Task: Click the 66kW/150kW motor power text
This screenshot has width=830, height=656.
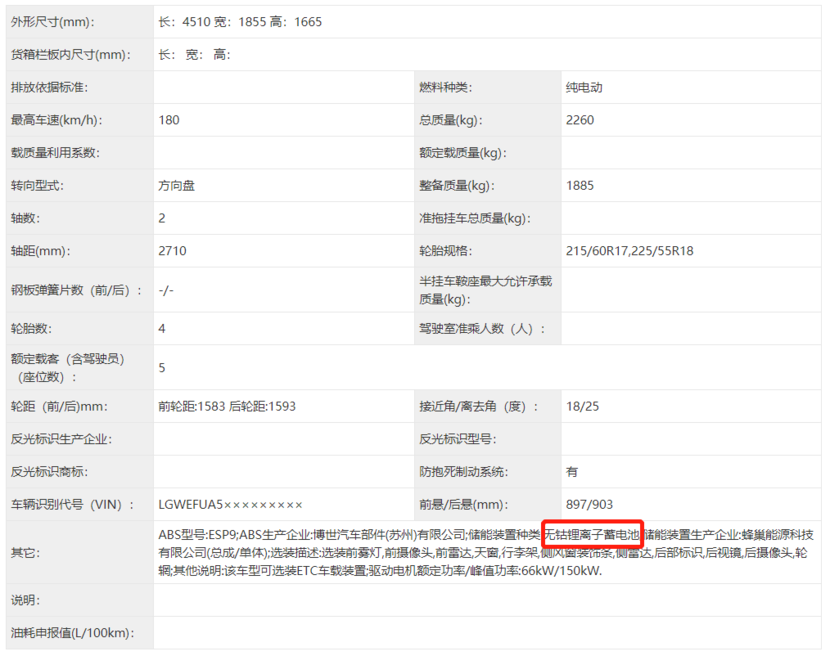Action: coord(562,571)
